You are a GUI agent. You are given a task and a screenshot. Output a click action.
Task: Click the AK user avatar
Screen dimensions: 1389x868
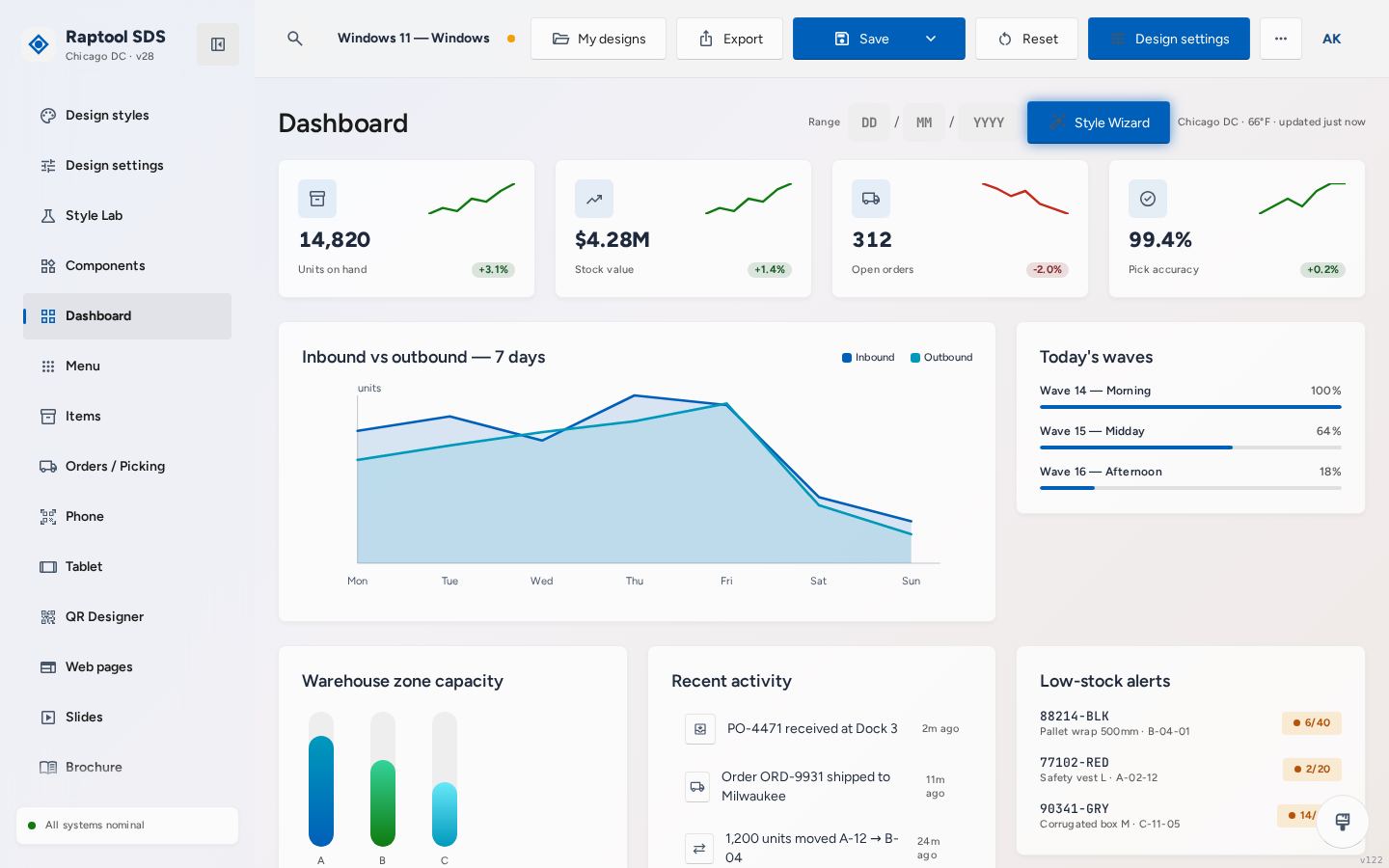click(x=1331, y=39)
